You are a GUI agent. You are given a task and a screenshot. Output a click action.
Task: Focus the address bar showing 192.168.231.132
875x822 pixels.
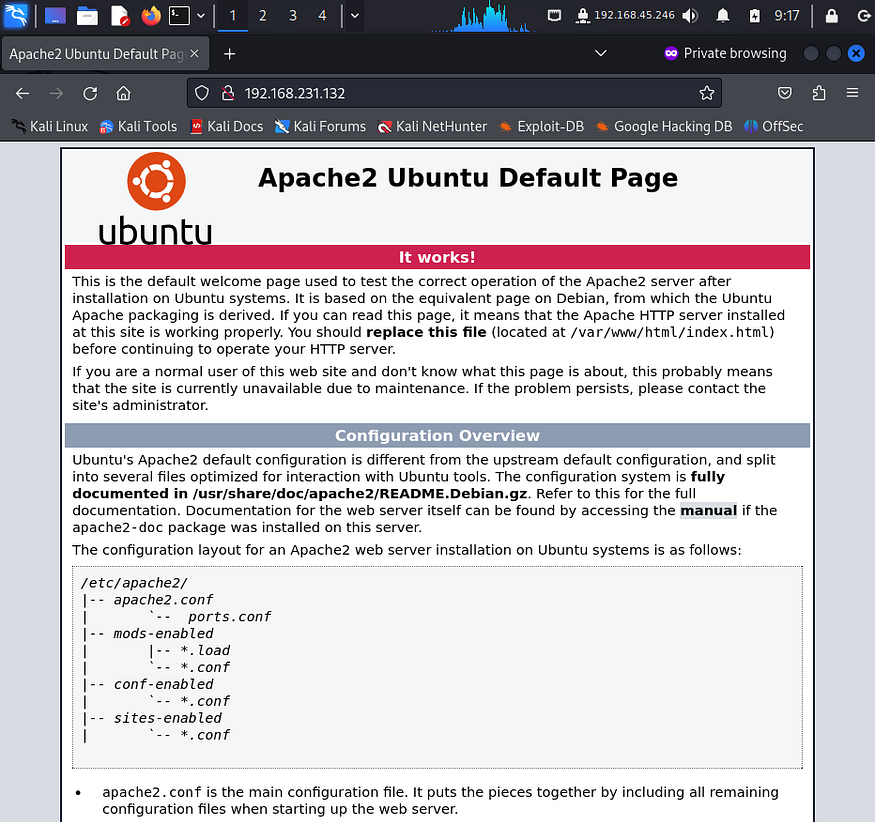point(454,93)
